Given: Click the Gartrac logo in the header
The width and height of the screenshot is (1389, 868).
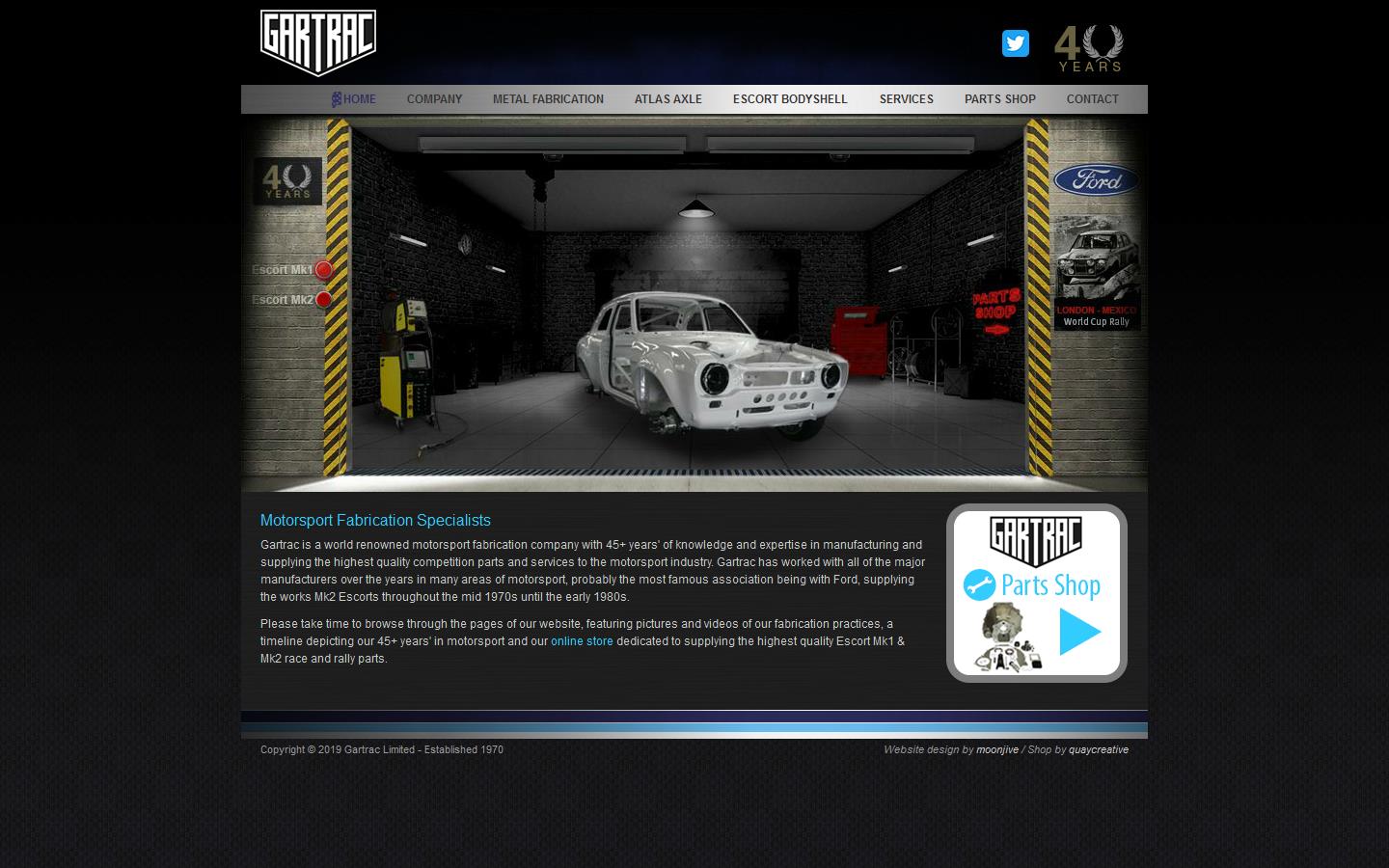Looking at the screenshot, I should click(x=317, y=41).
